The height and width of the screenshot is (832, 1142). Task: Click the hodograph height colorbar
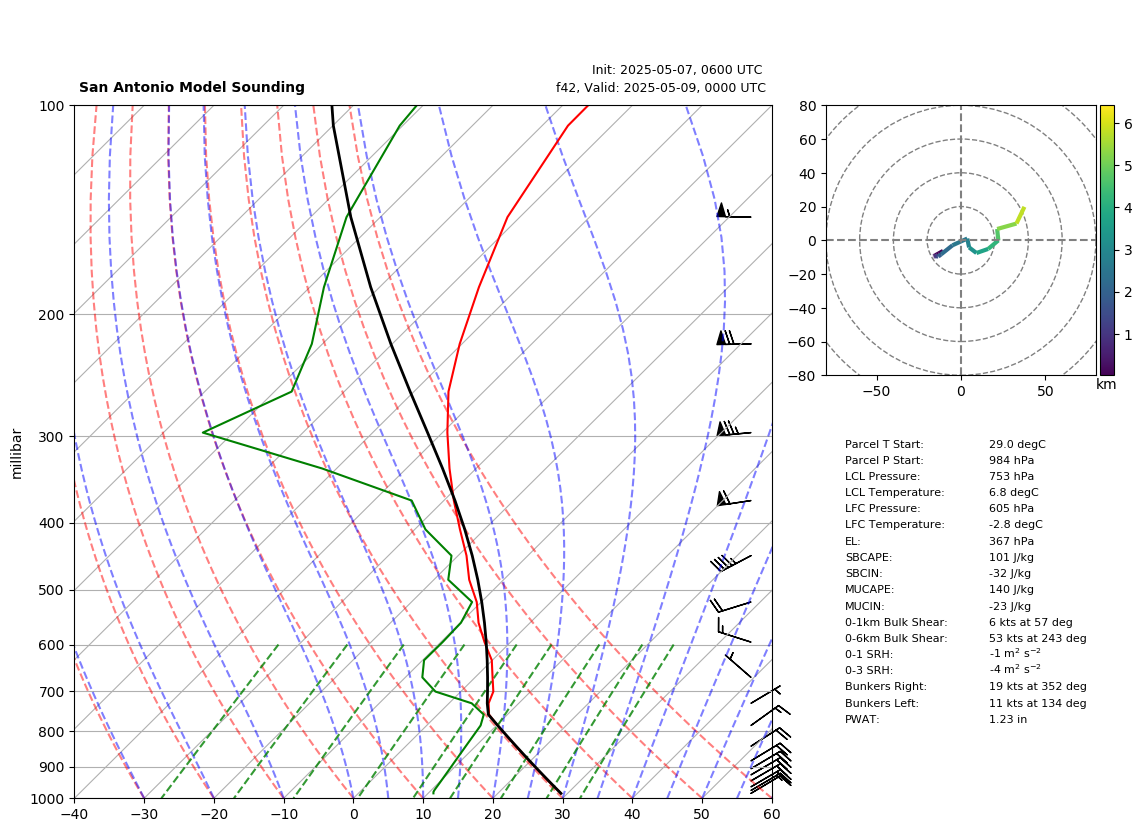point(1107,240)
